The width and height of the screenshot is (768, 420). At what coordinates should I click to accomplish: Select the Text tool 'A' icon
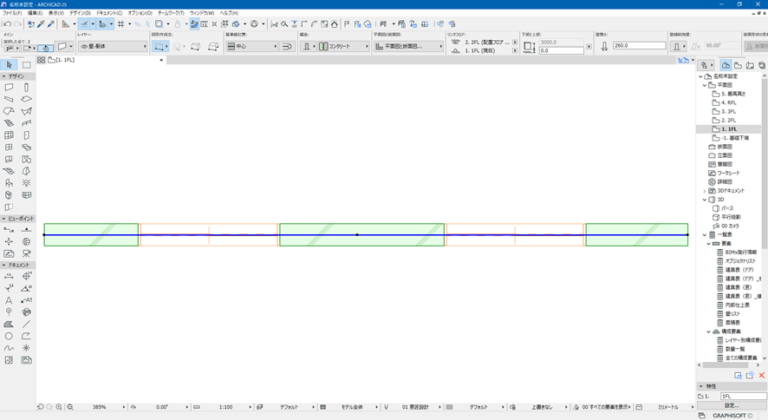9,300
